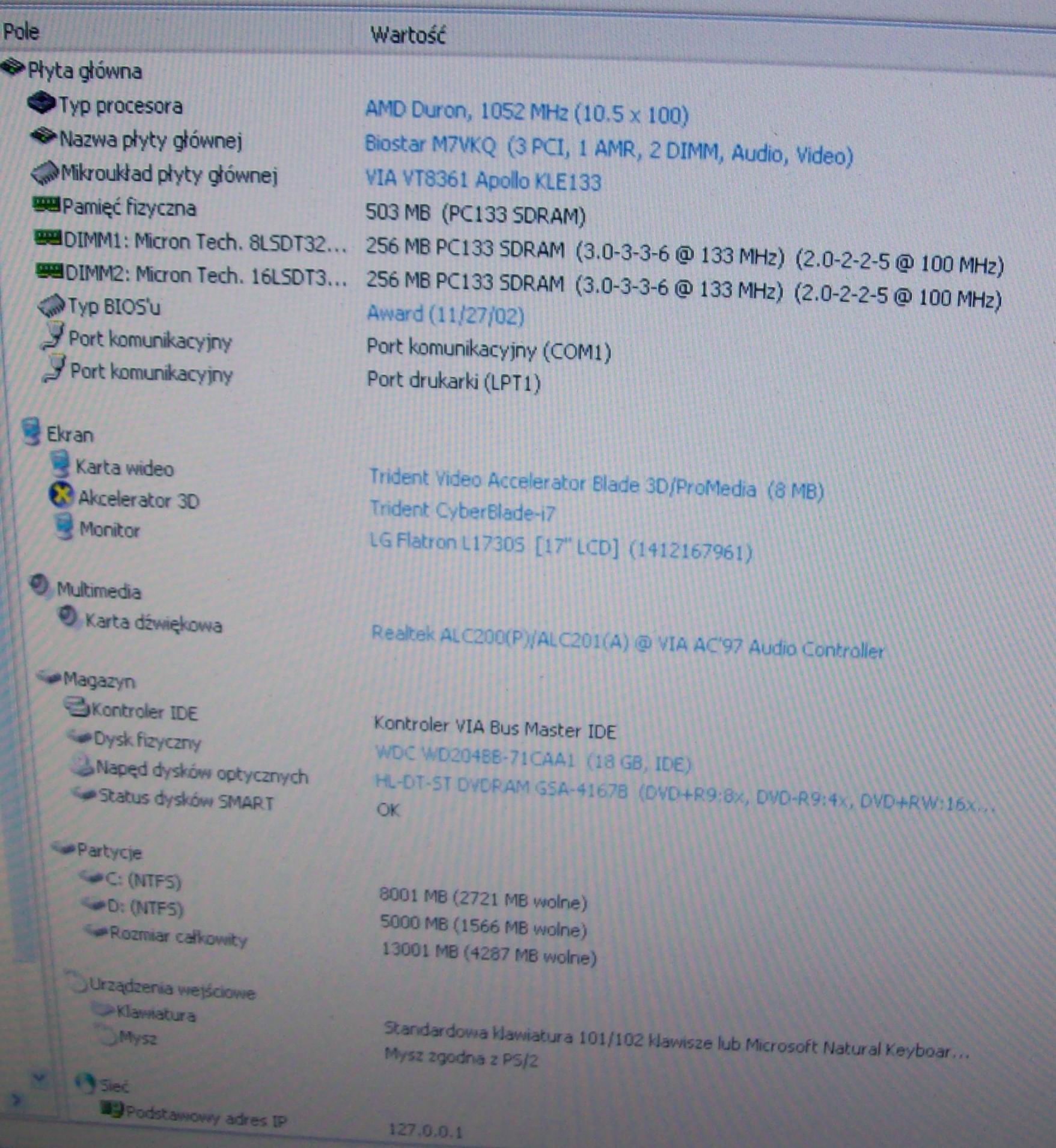Image resolution: width=1056 pixels, height=1148 pixels.
Task: Open the Award BIOS date link
Action: [x=445, y=314]
